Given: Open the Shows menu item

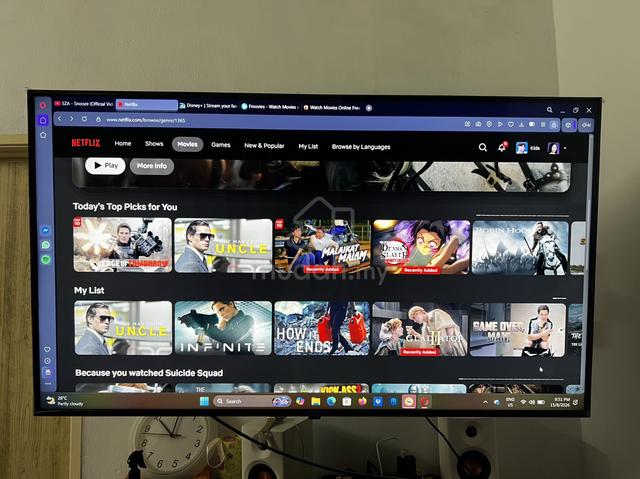Looking at the screenshot, I should click(154, 144).
